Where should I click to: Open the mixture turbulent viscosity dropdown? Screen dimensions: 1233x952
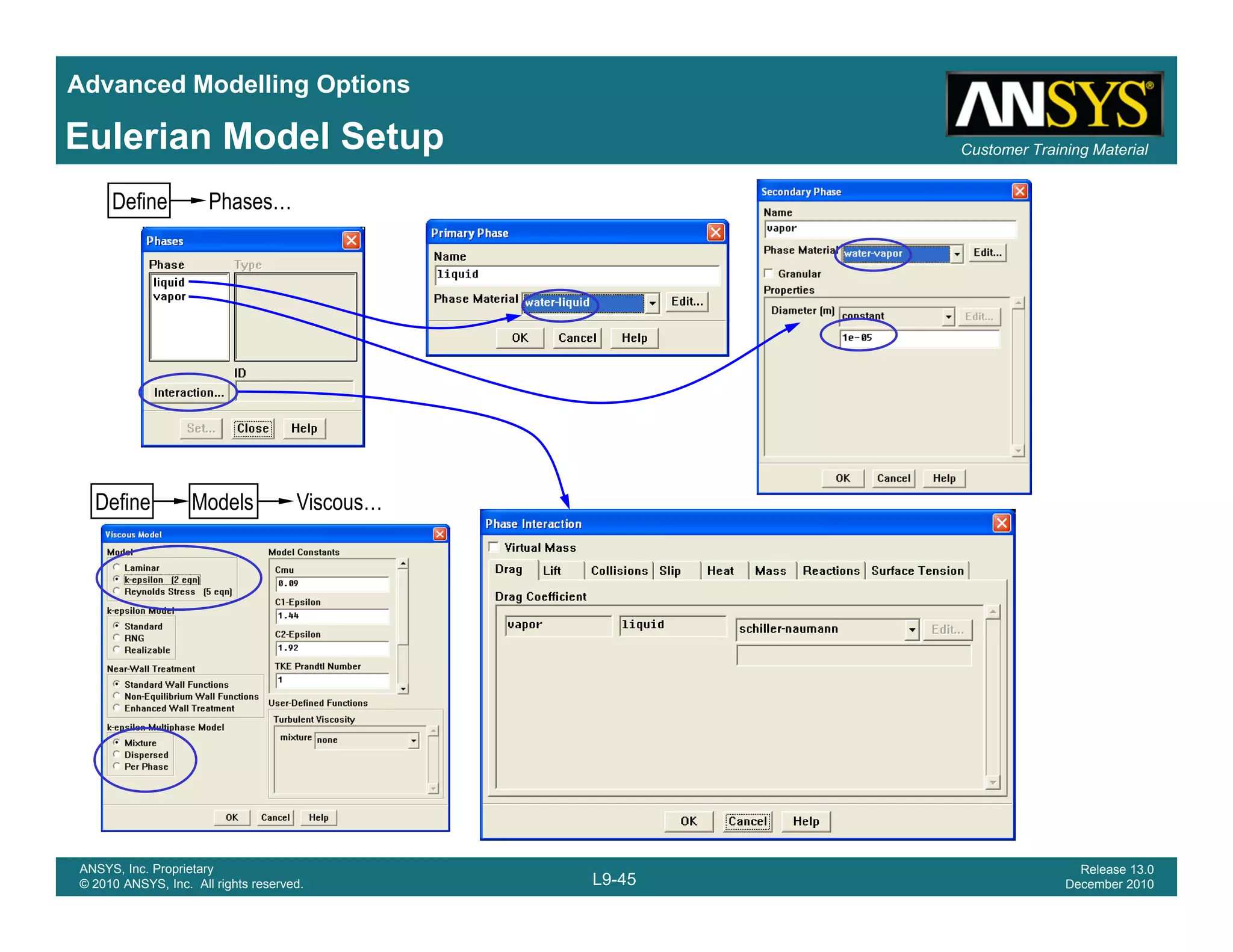pos(414,740)
